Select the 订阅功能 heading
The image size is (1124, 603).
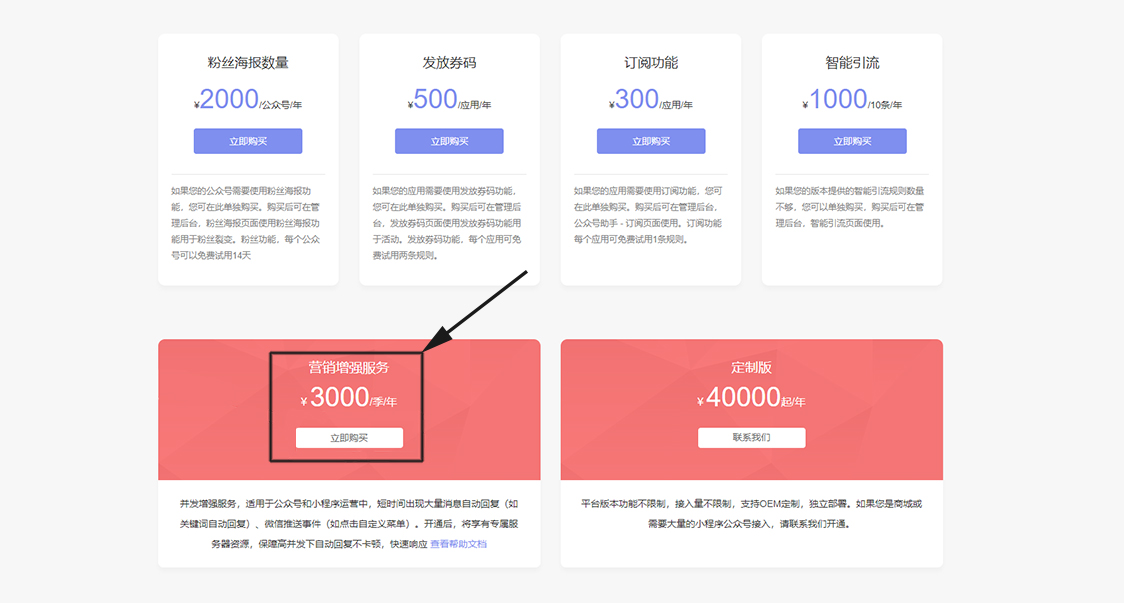651,63
